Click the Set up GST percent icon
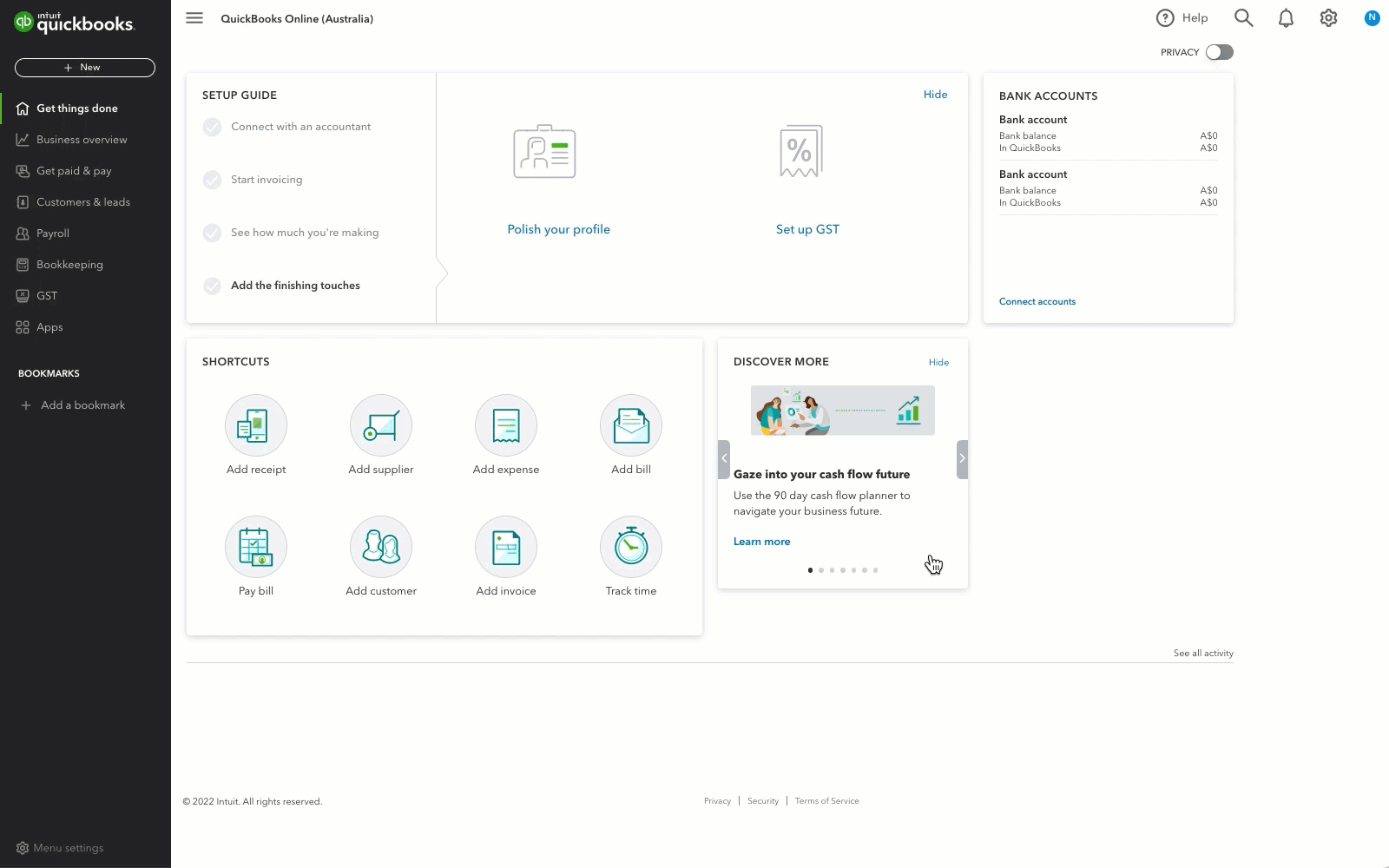The height and width of the screenshot is (868, 1389). point(800,151)
